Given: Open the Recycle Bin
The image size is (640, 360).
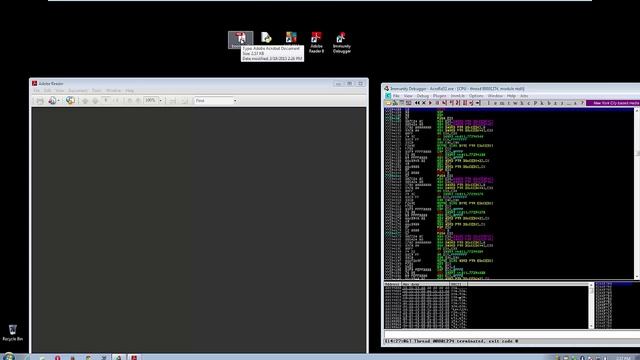Looking at the screenshot, I should coord(13,333).
